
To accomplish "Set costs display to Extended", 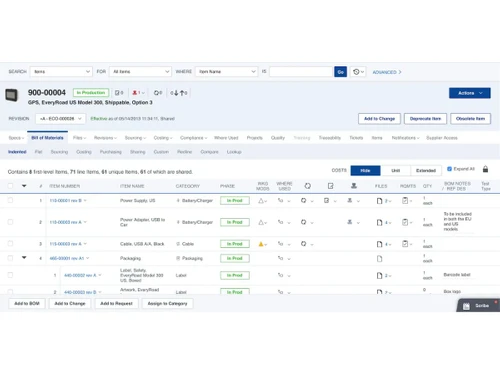I will point(426,170).
